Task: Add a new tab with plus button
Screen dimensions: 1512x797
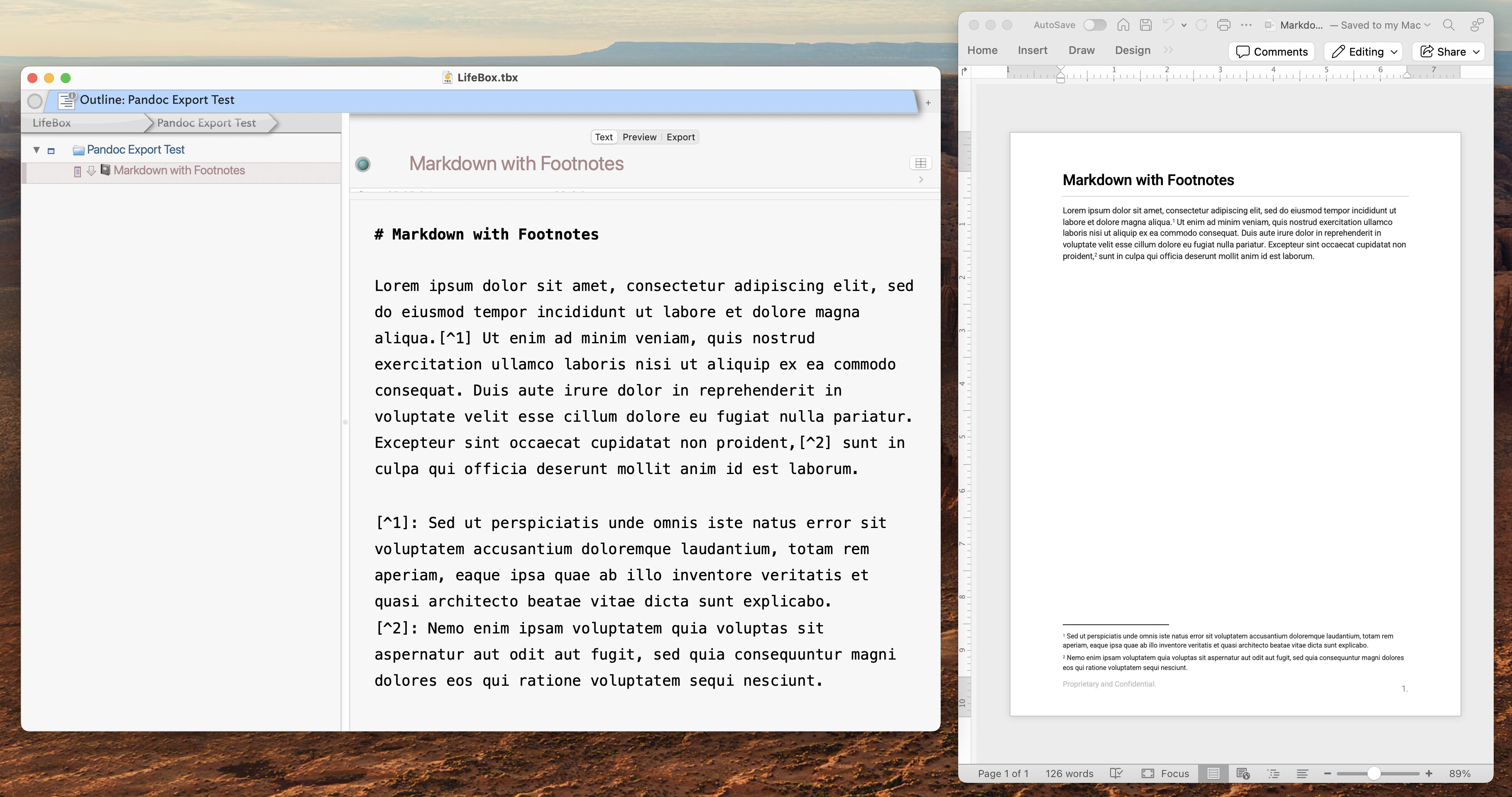Action: [928, 103]
